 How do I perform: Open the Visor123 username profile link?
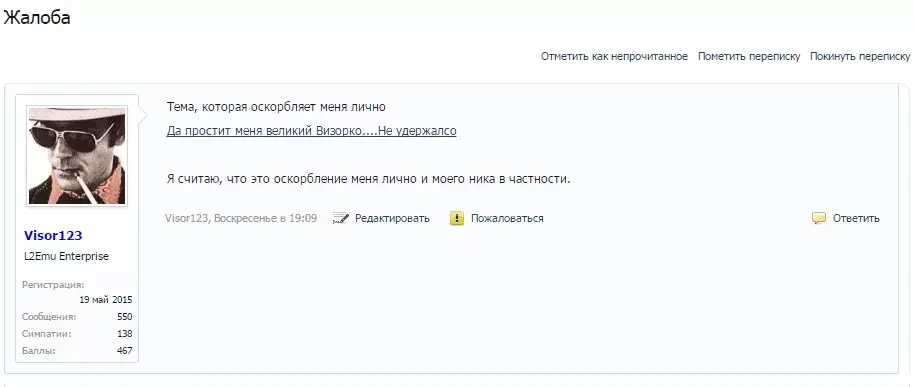(x=53, y=235)
